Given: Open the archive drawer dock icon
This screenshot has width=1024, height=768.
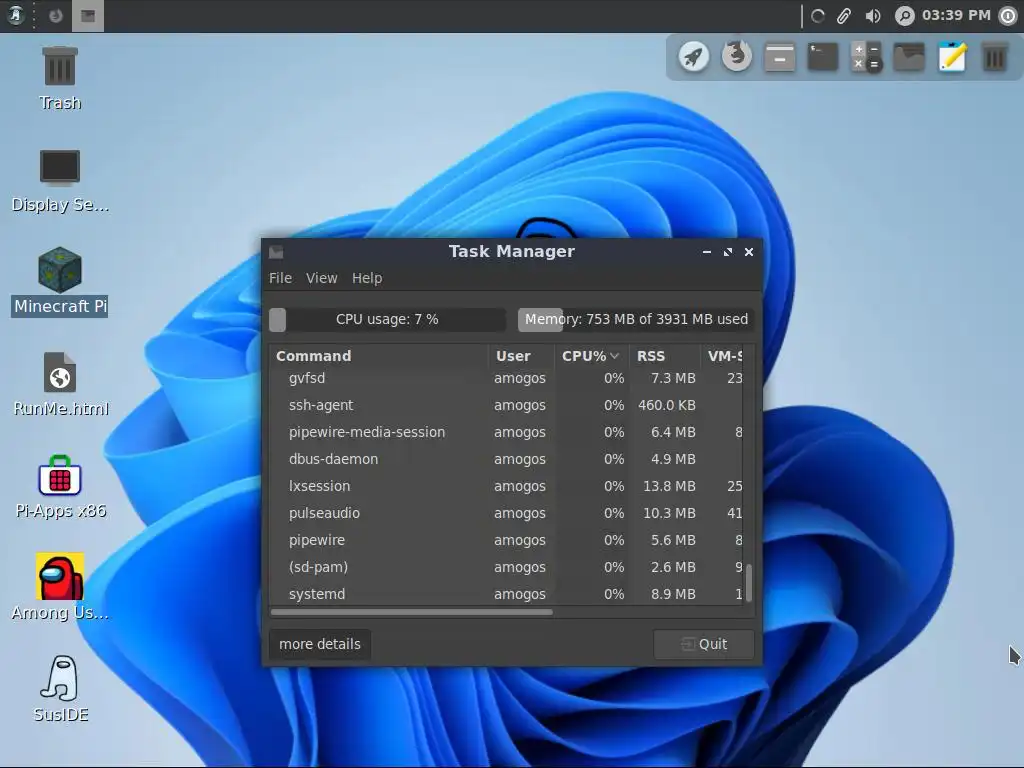Looking at the screenshot, I should (x=780, y=57).
